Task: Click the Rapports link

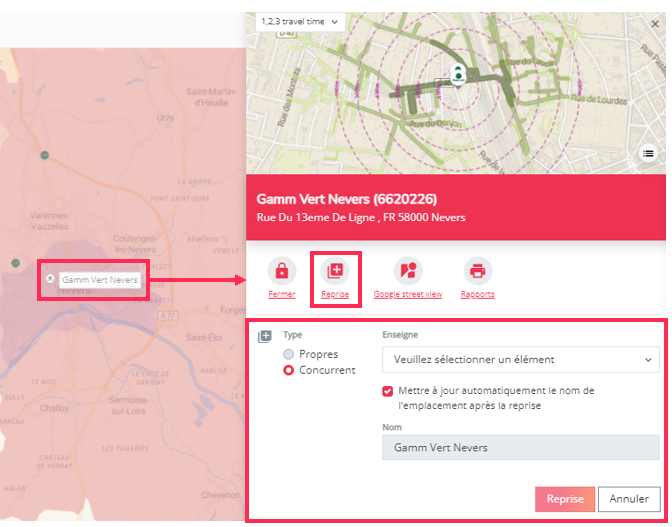Action: [x=478, y=294]
